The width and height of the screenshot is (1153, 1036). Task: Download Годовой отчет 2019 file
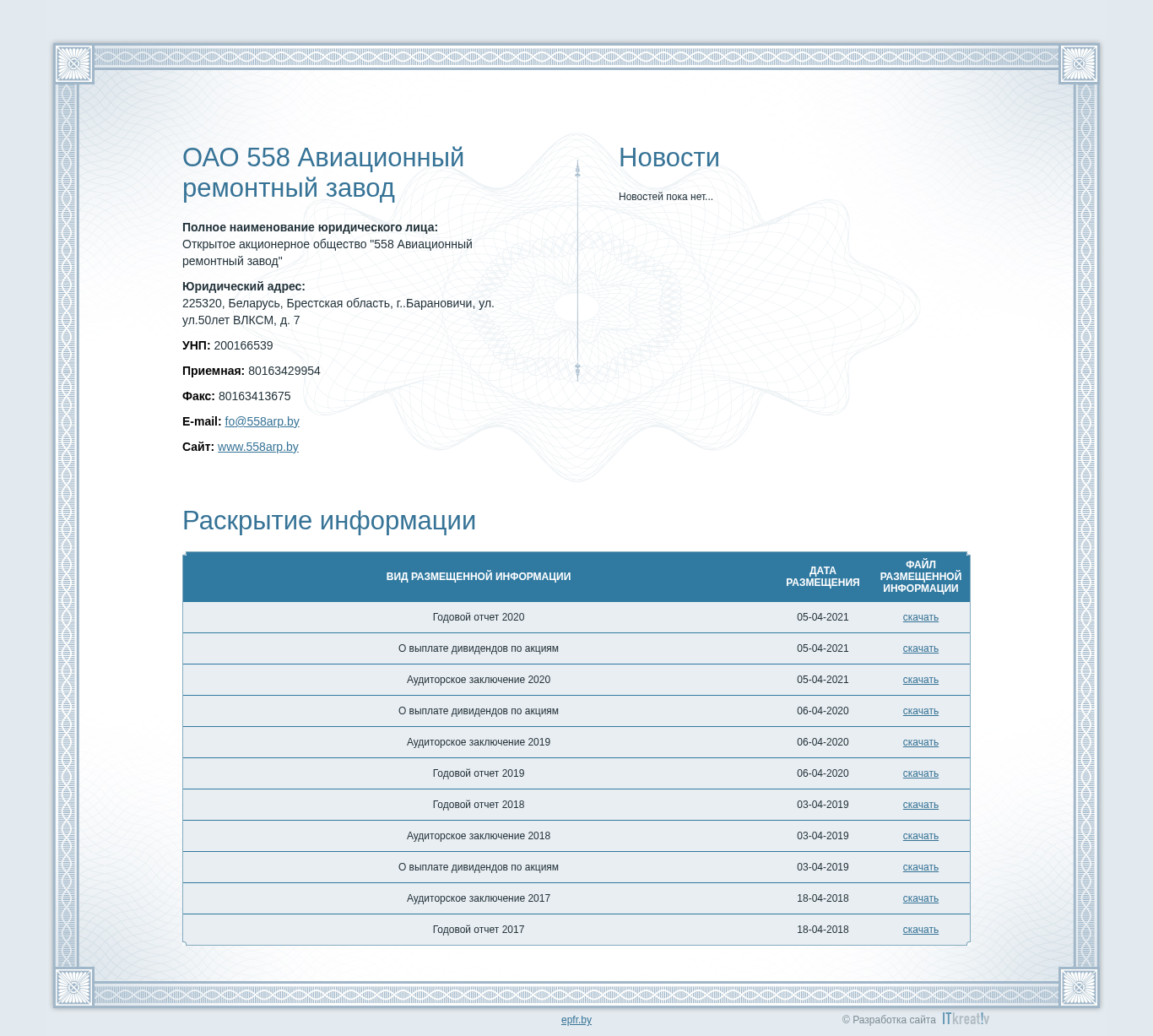(x=920, y=773)
